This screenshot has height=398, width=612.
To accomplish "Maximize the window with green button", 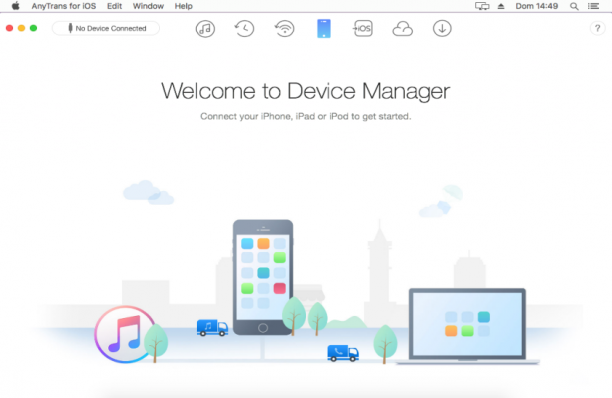I will click(34, 28).
